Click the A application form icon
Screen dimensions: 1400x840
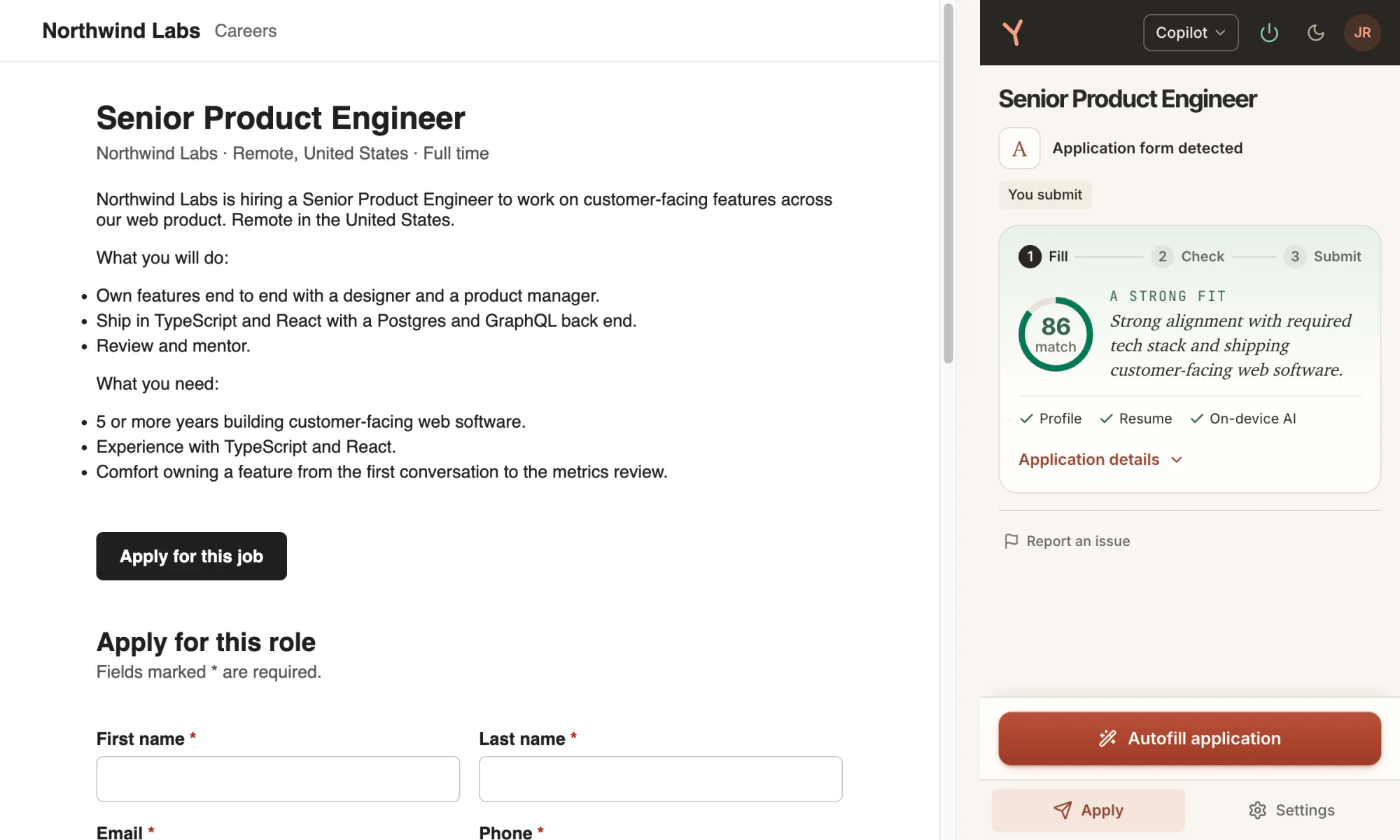point(1019,148)
